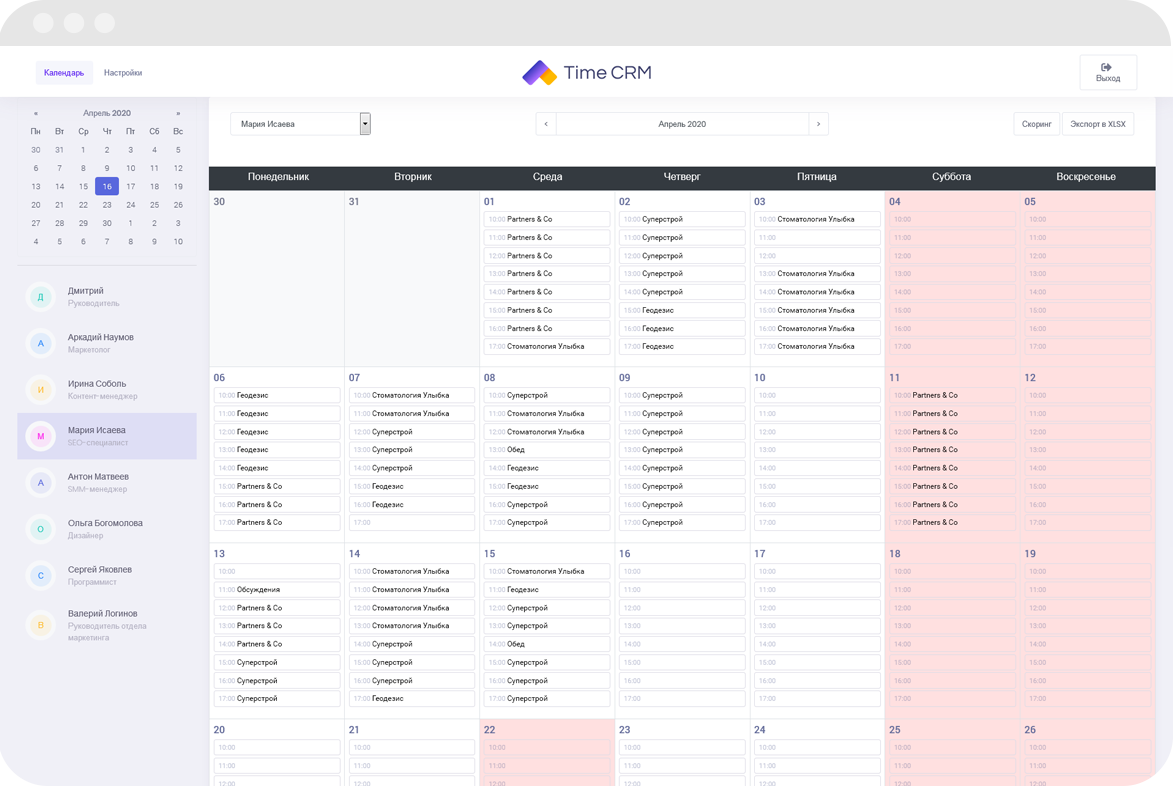Open 11:00 Обсуждения slot on day 13
Viewport: 1173px width, 786px height.
coord(277,589)
